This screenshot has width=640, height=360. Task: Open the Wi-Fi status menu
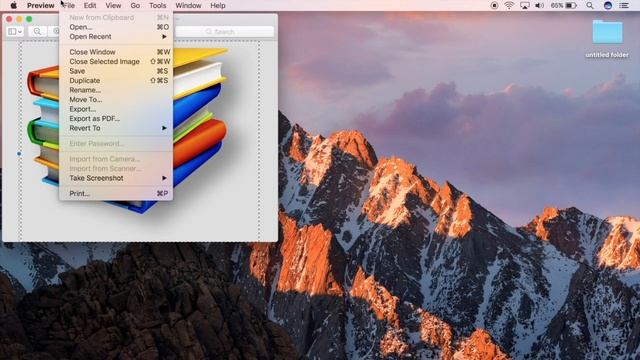509,5
